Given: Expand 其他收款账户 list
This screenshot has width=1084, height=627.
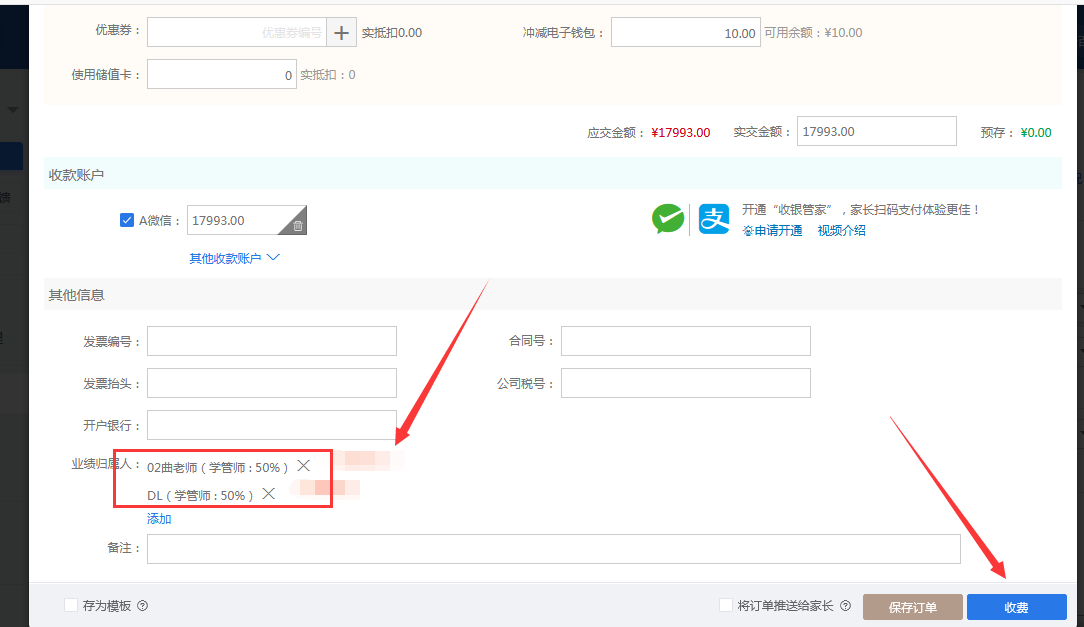Looking at the screenshot, I should tap(234, 258).
